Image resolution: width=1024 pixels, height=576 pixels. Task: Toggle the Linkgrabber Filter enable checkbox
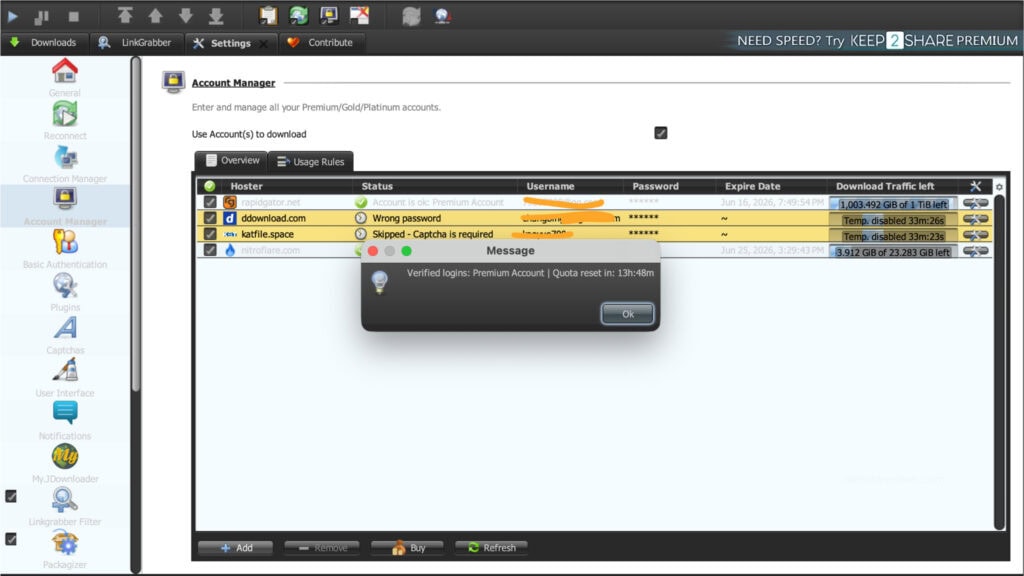pyautogui.click(x=11, y=496)
